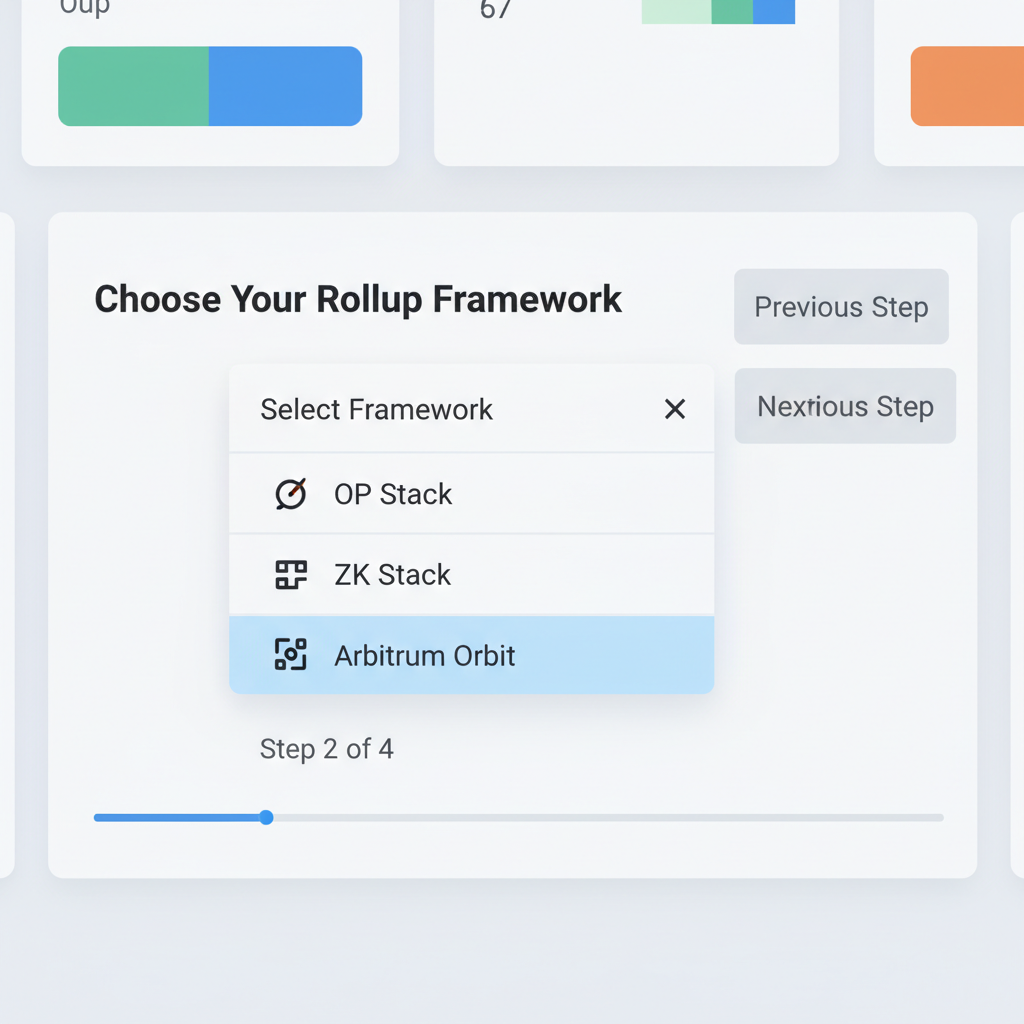Click the Choose Your Rollup Framework heading
Image resolution: width=1024 pixels, height=1024 pixels.
358,298
